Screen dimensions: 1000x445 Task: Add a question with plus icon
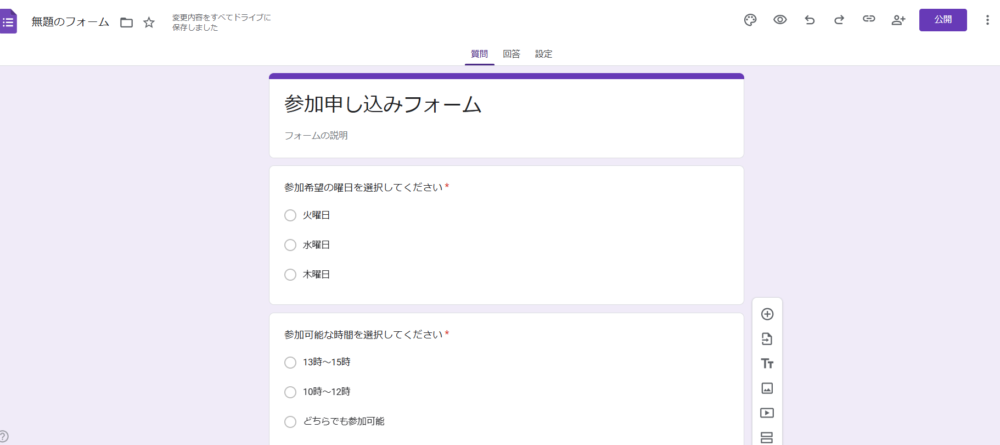coord(767,314)
